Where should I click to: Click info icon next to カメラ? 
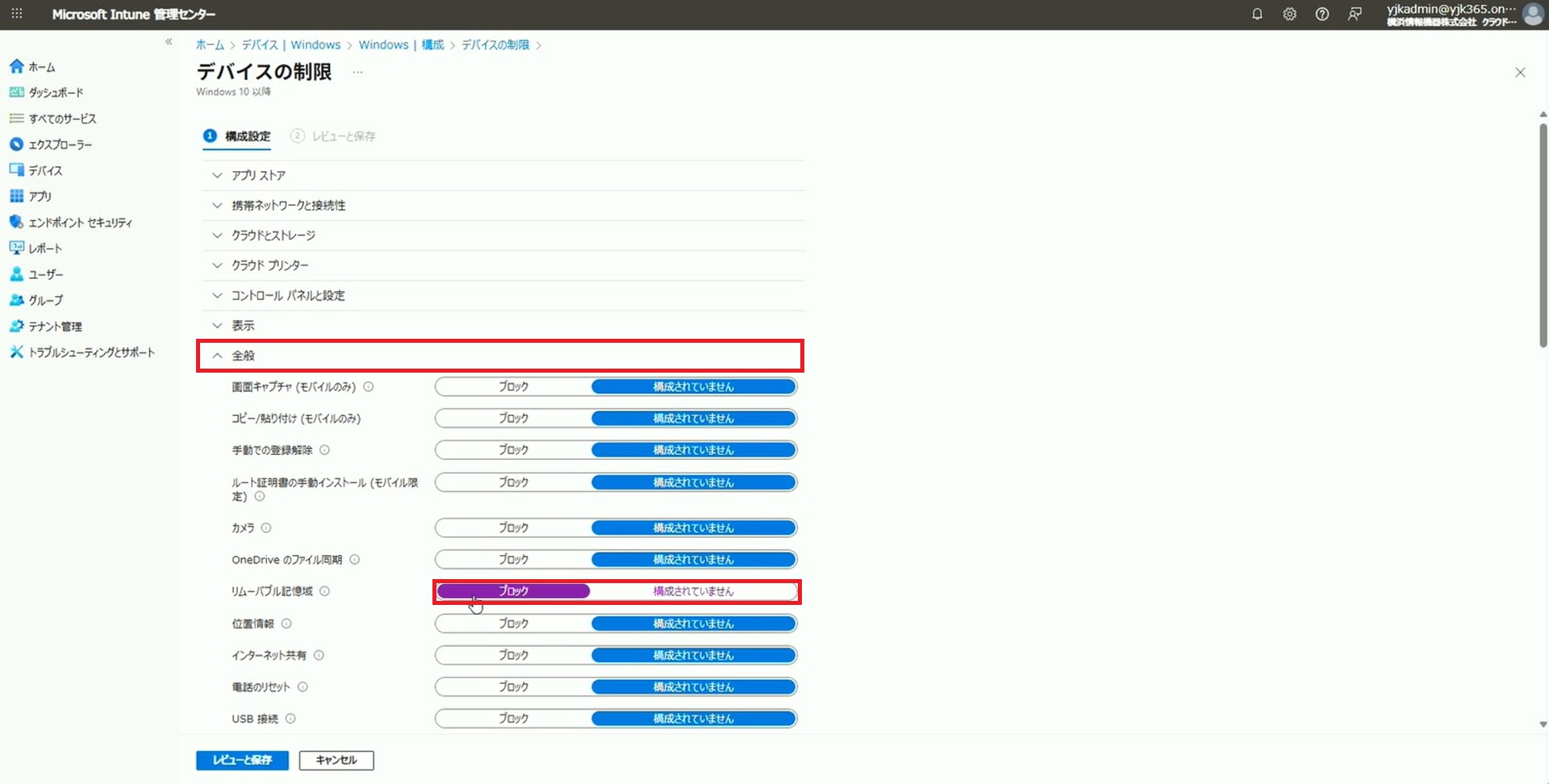266,528
